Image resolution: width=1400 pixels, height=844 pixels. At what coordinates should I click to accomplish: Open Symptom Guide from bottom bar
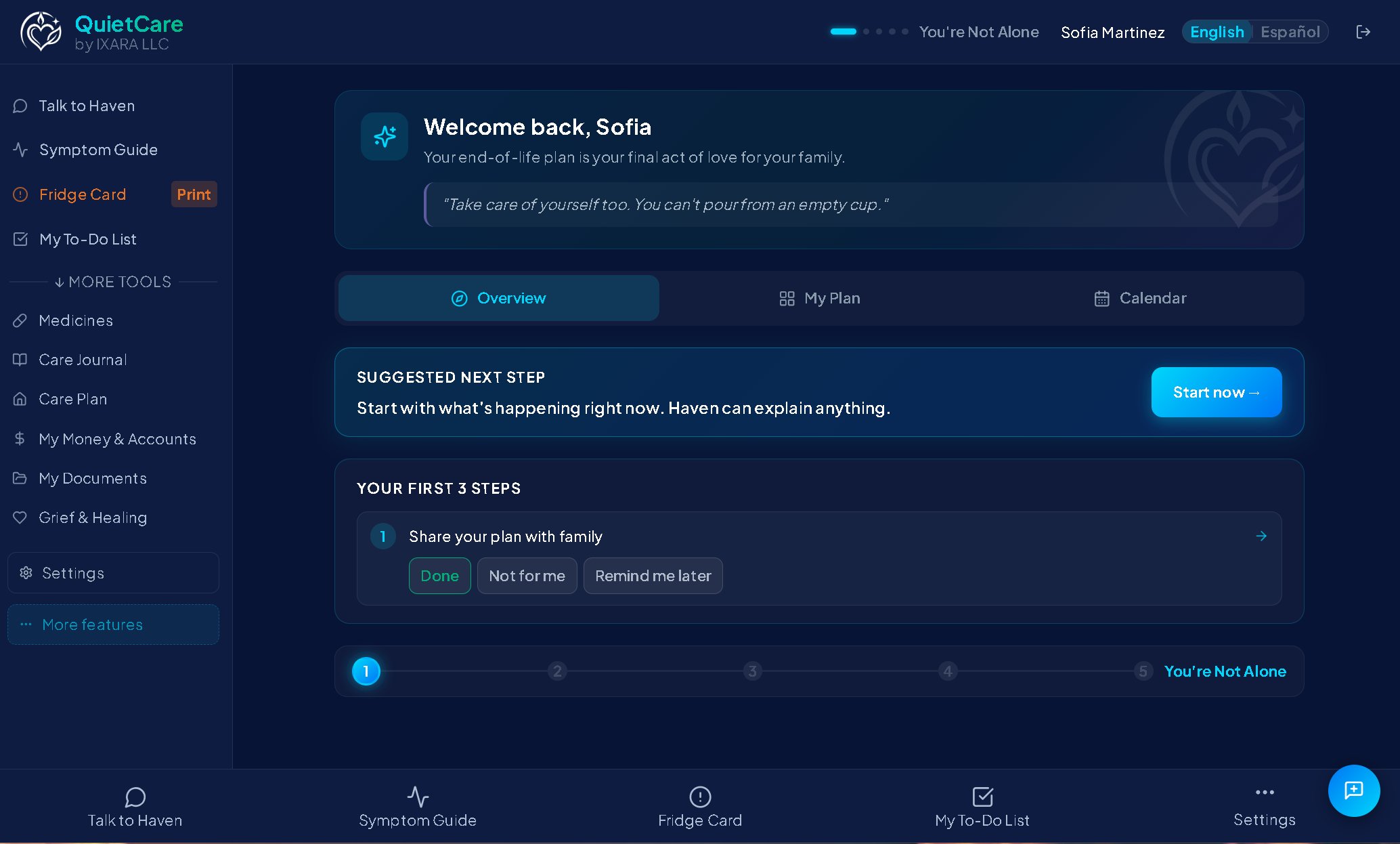tap(418, 807)
